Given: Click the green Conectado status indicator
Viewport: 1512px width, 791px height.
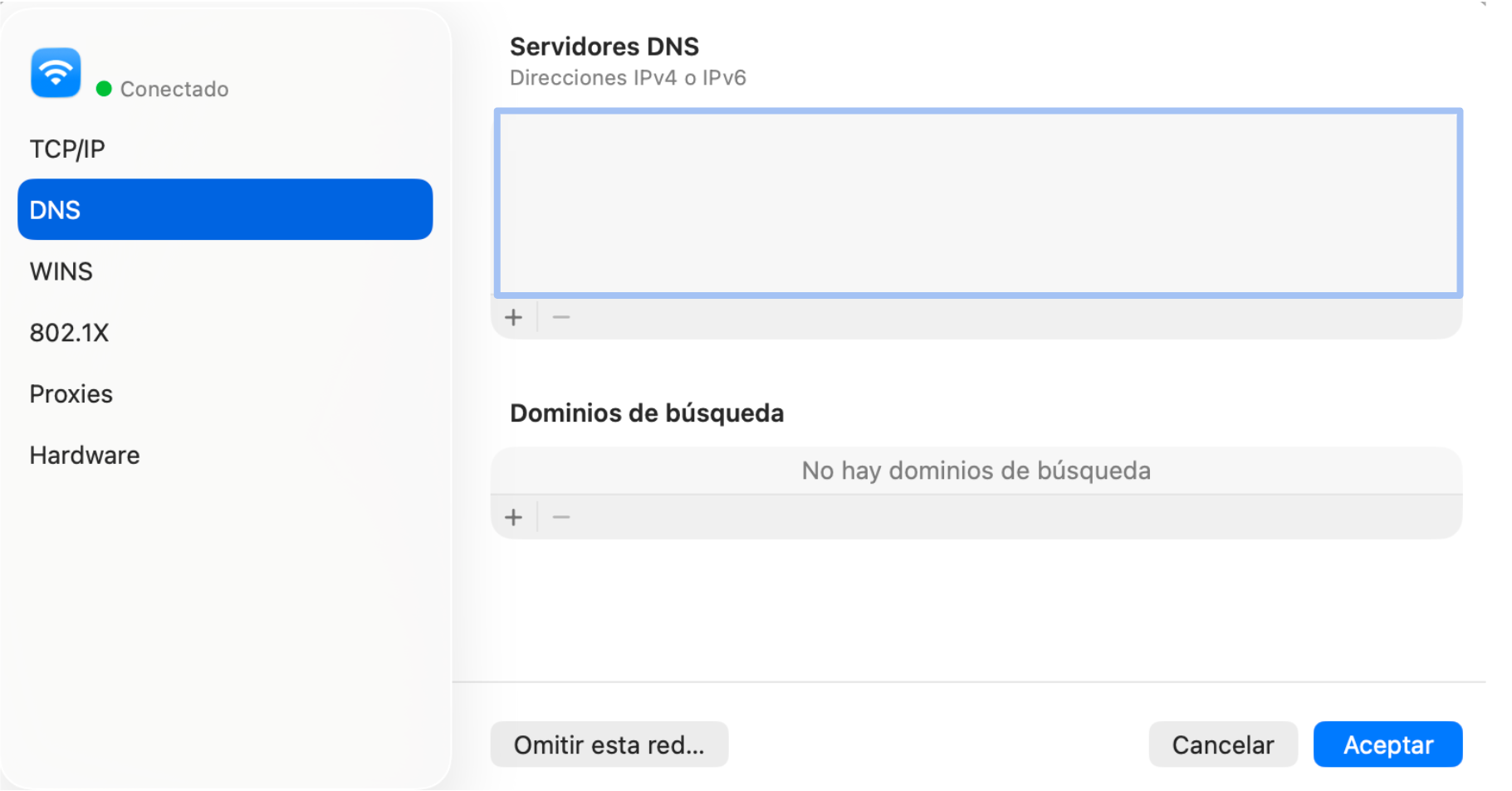Looking at the screenshot, I should pyautogui.click(x=103, y=89).
